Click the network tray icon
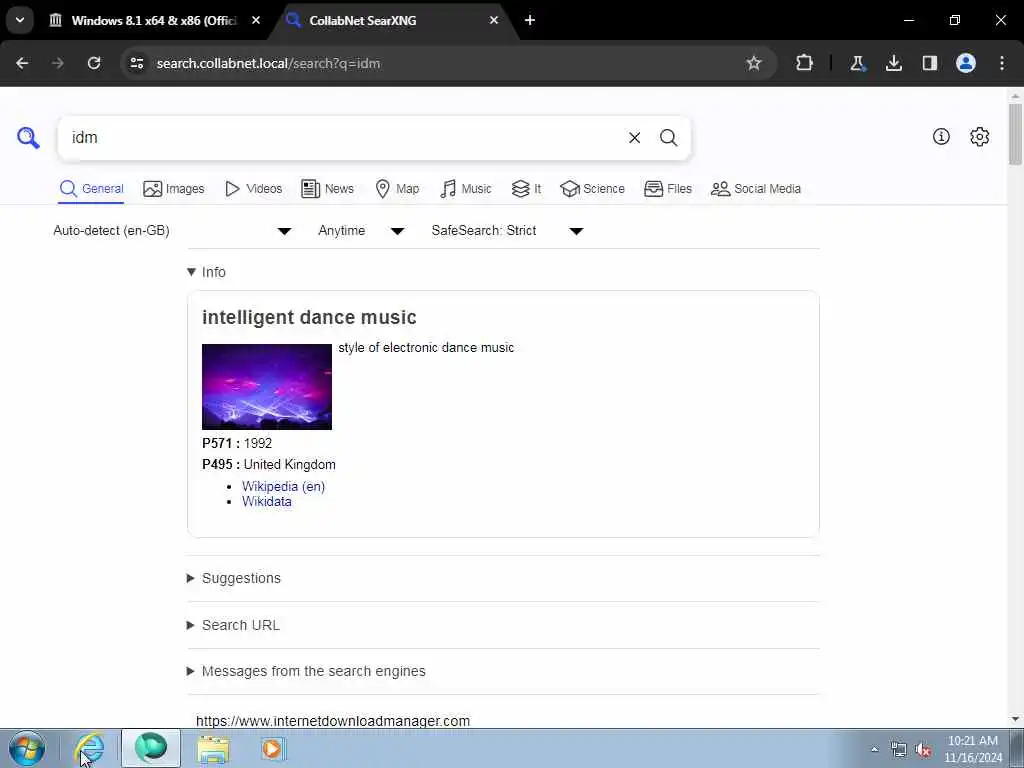This screenshot has height=768, width=1024. (899, 750)
